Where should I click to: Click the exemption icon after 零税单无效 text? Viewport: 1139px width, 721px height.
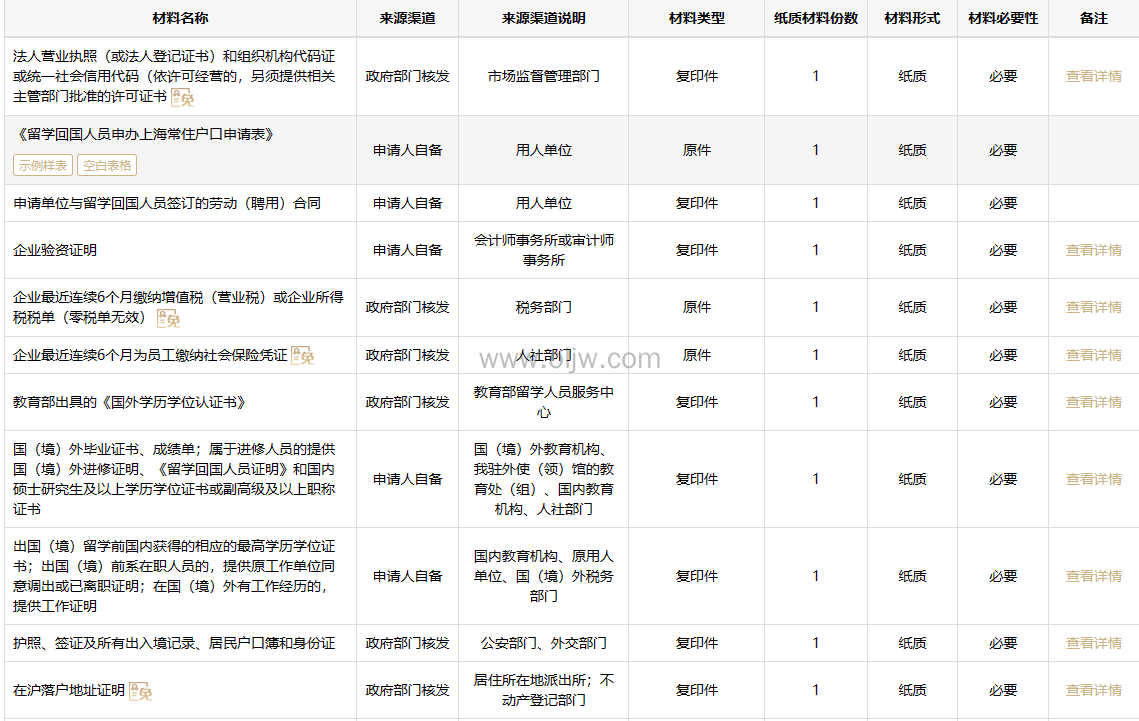coord(169,318)
